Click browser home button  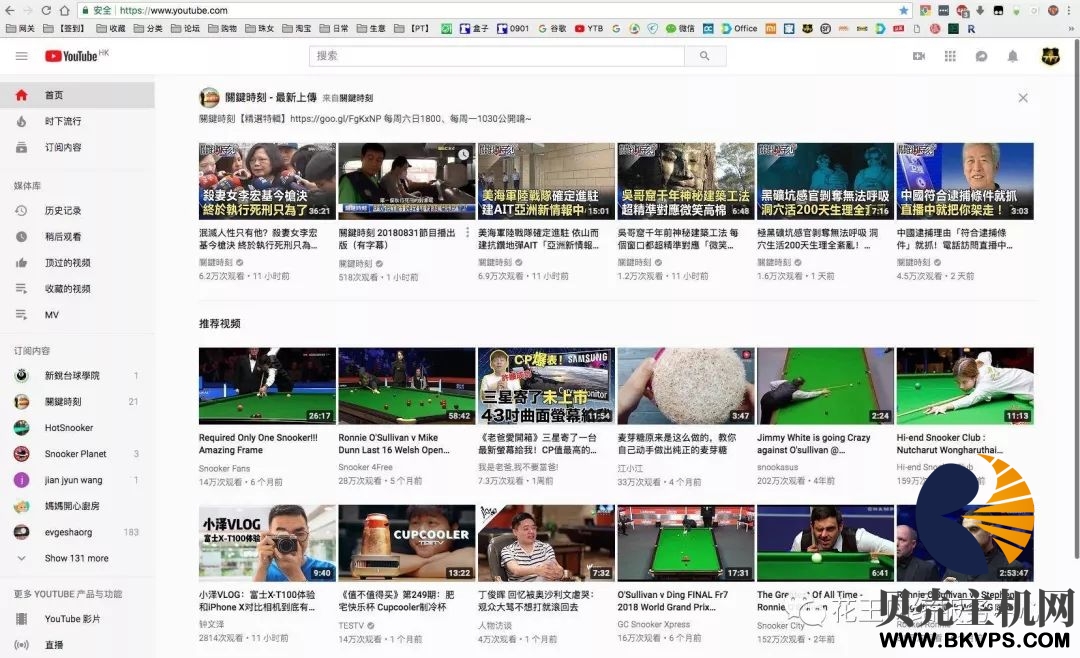64,10
